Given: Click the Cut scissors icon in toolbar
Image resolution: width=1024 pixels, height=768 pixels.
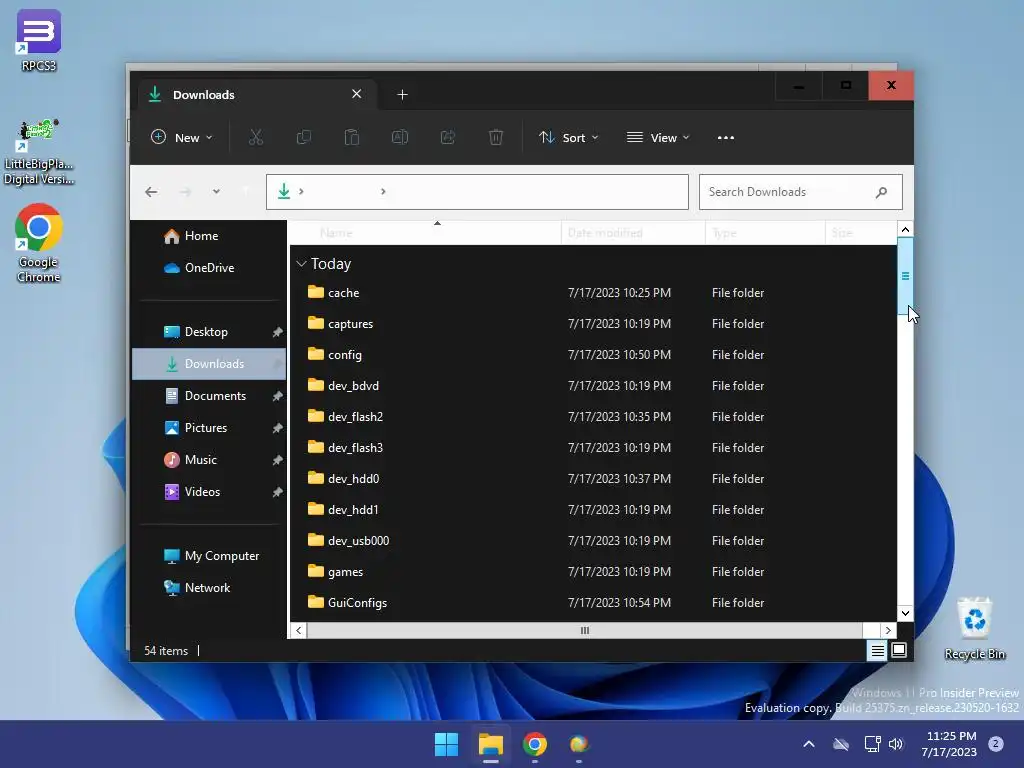Looking at the screenshot, I should point(255,137).
